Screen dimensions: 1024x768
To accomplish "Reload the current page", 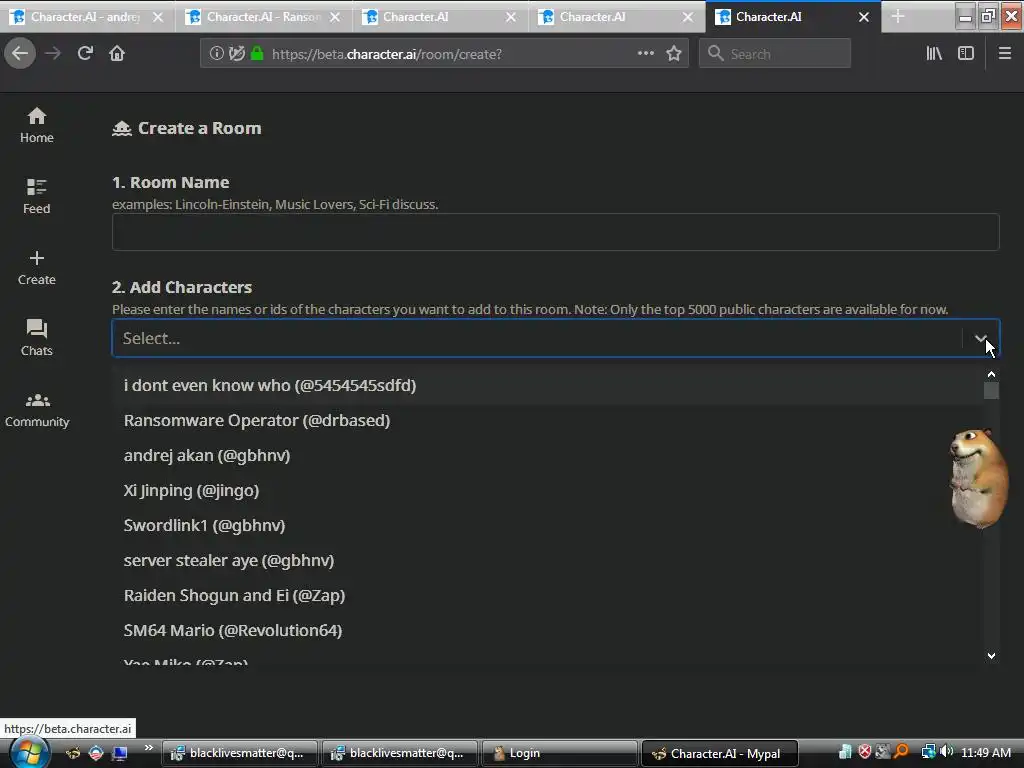I will 85,54.
